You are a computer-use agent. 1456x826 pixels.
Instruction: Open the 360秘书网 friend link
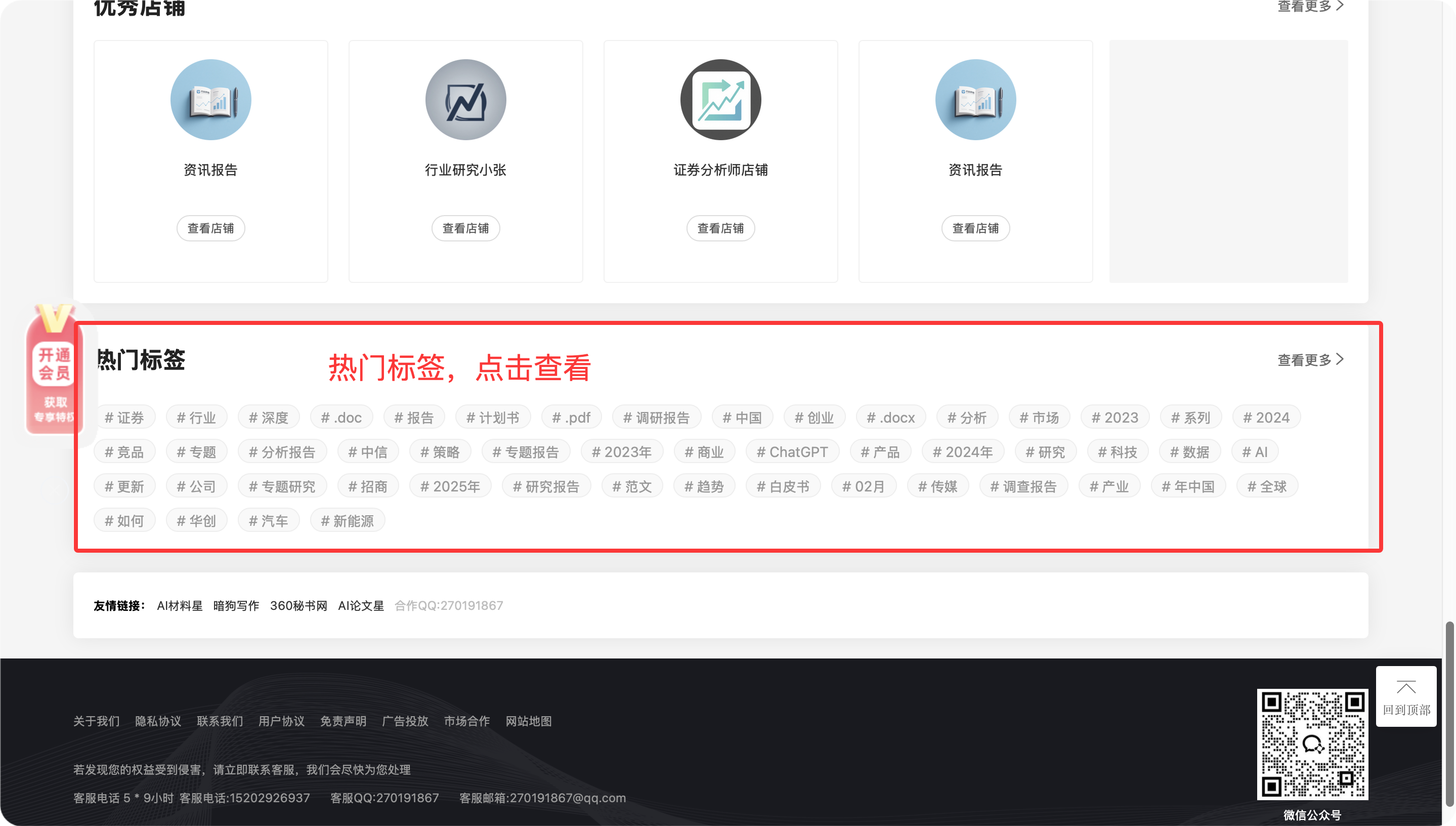click(x=299, y=606)
